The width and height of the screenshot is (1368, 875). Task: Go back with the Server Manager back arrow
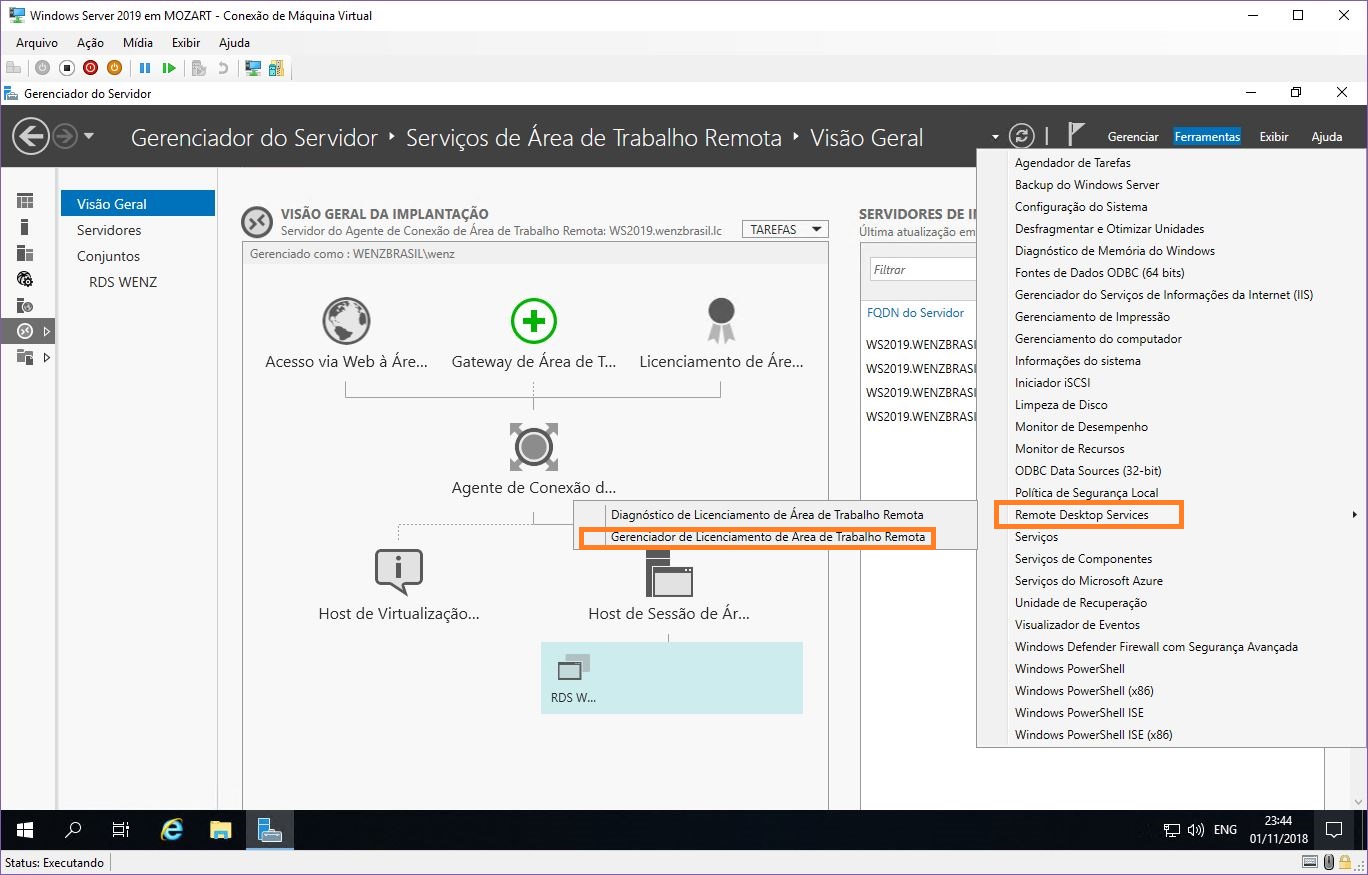click(31, 136)
